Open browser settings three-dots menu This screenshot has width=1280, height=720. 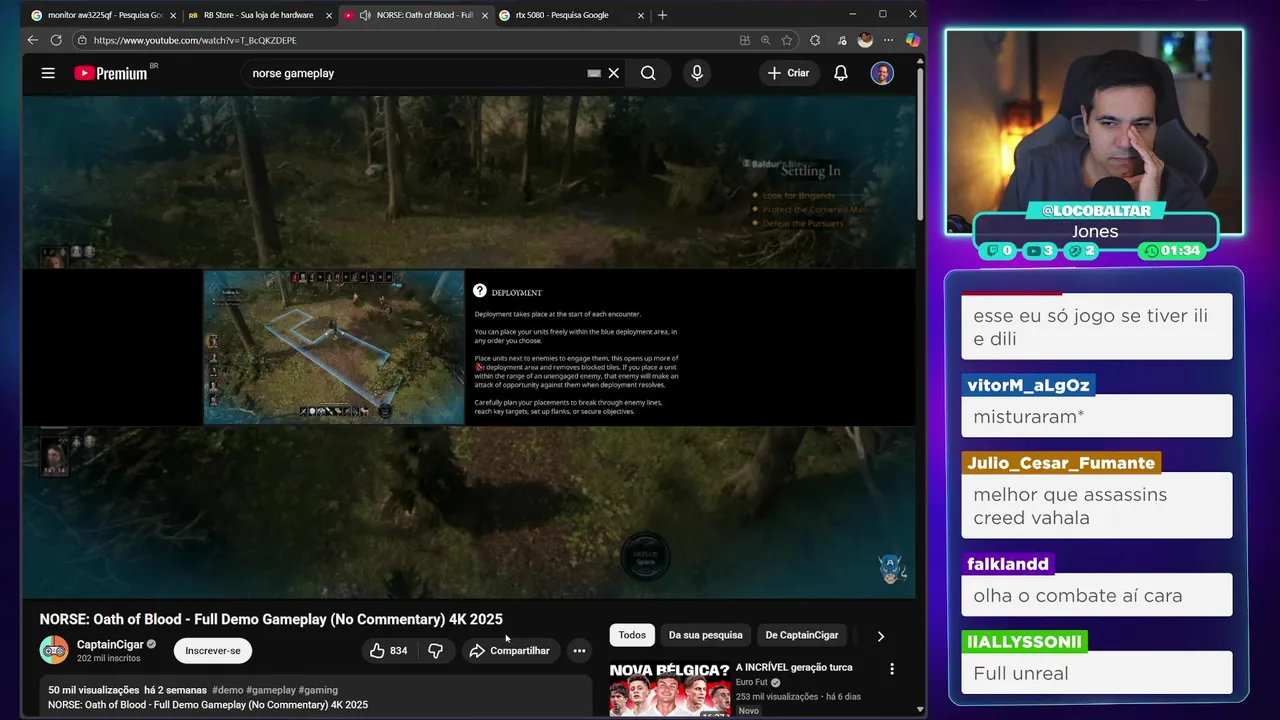(889, 40)
